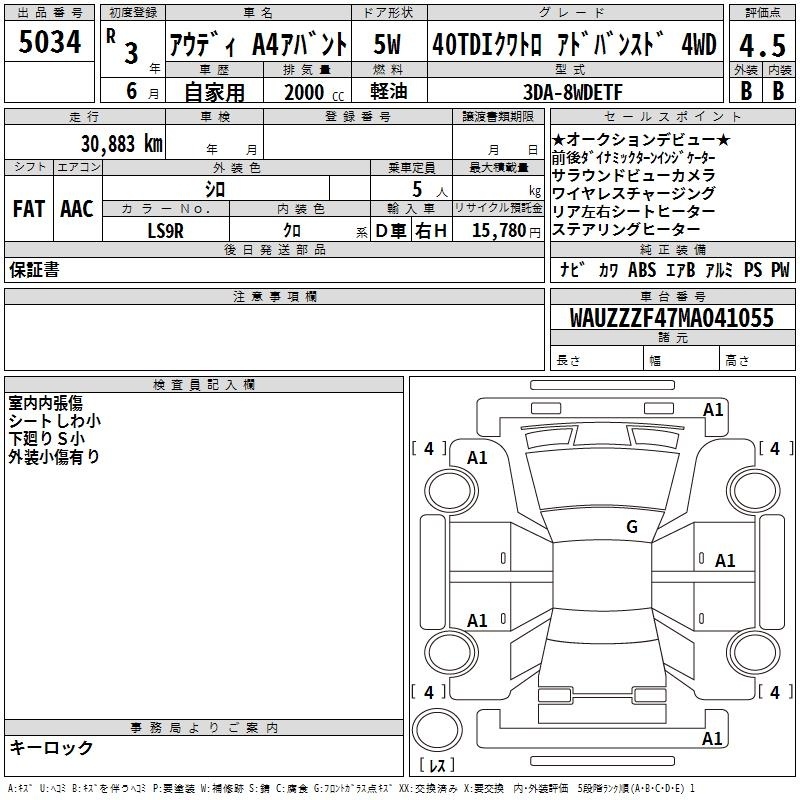
Task: Click the G windshield mark on car diagram
Action: [631, 527]
